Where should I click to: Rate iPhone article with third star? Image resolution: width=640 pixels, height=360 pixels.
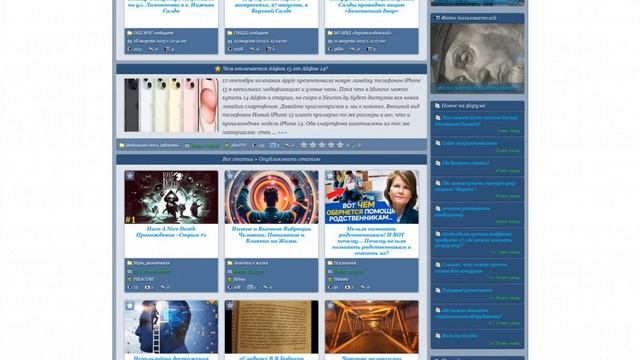coord(322,145)
